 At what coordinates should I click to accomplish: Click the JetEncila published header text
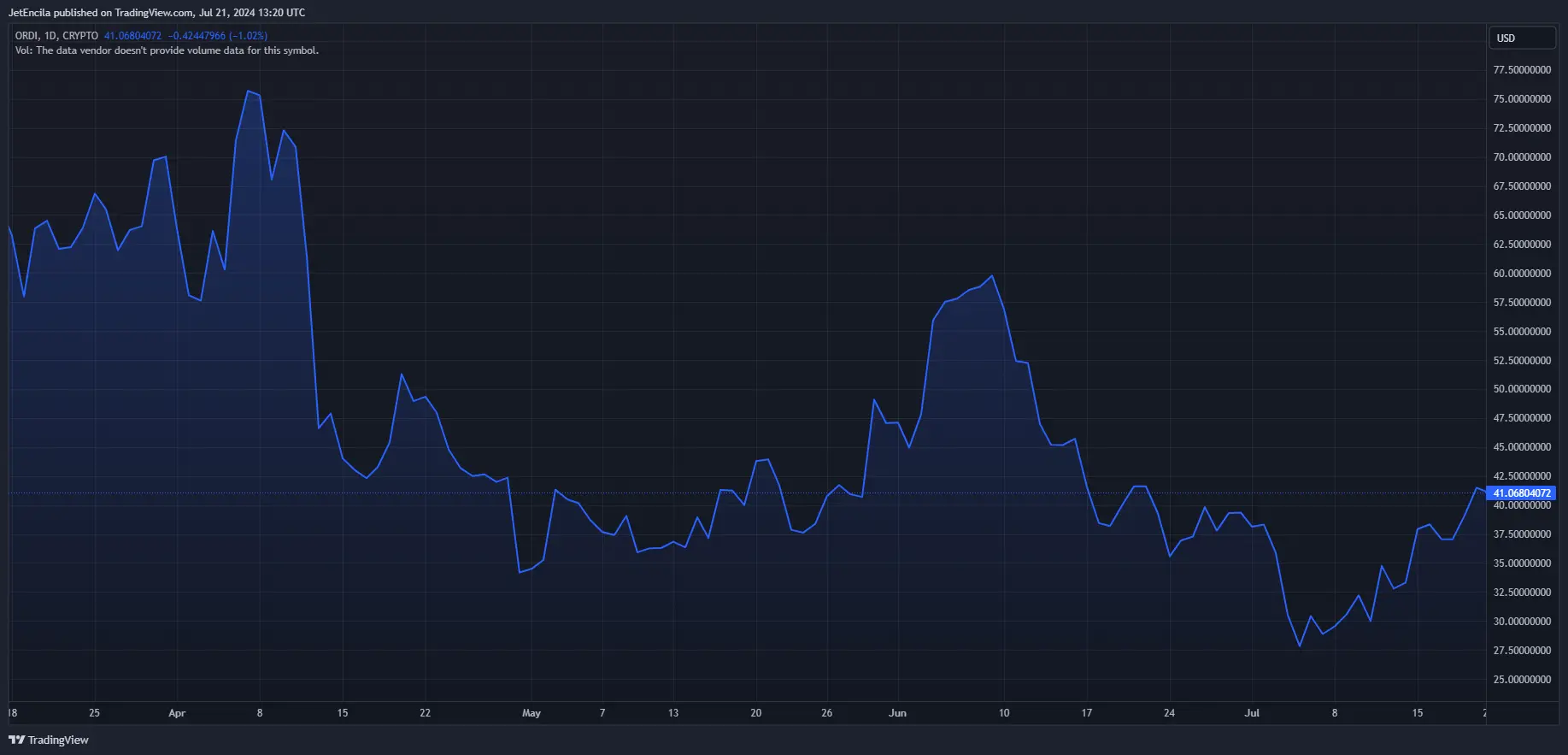pos(156,13)
